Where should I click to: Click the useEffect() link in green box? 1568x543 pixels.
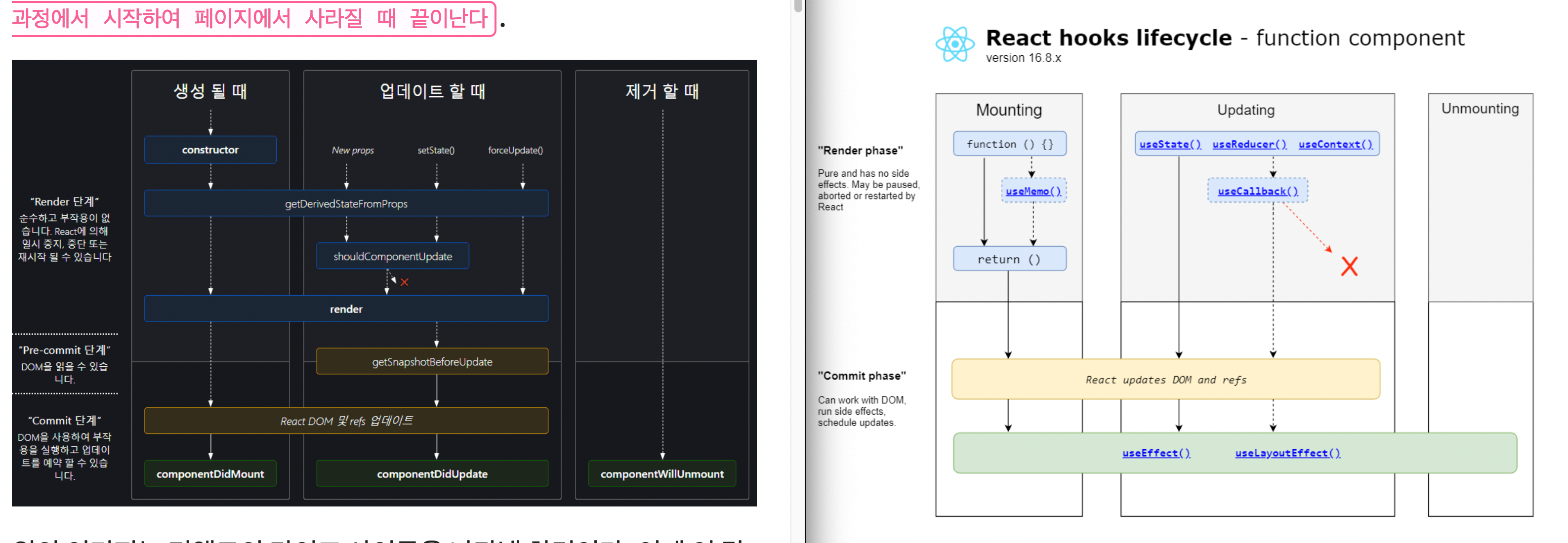(x=1155, y=453)
